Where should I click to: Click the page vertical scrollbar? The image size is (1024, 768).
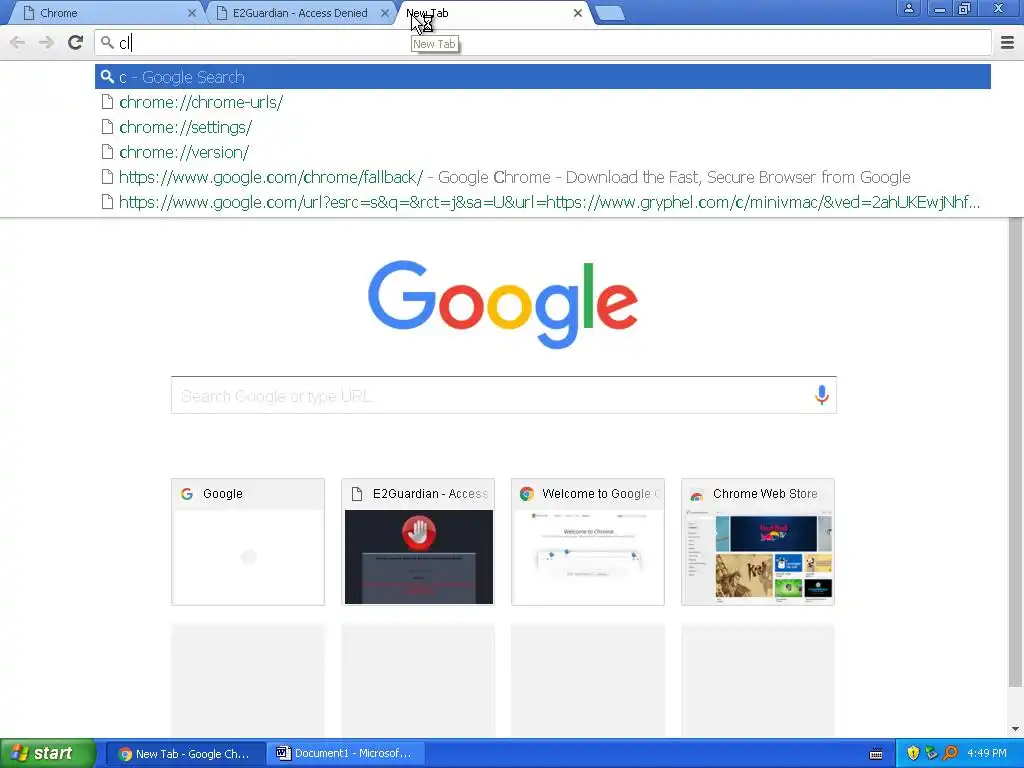(x=1015, y=451)
